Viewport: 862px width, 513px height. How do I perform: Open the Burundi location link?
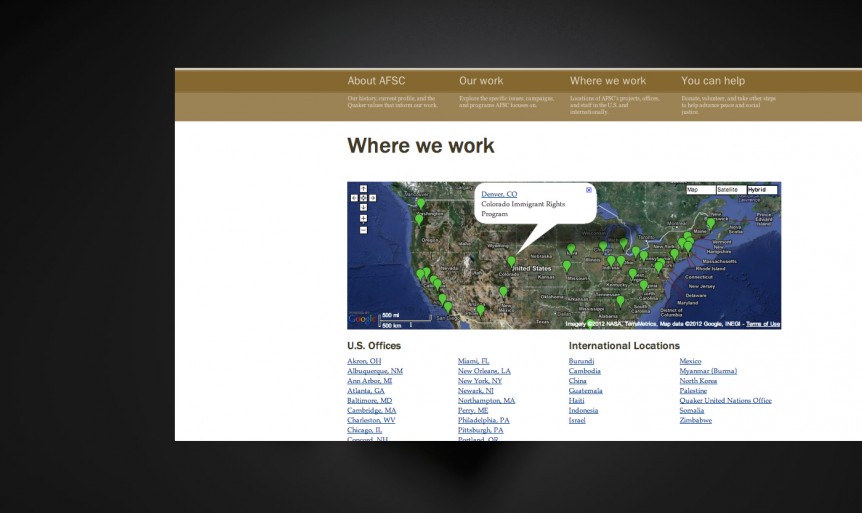coord(581,361)
